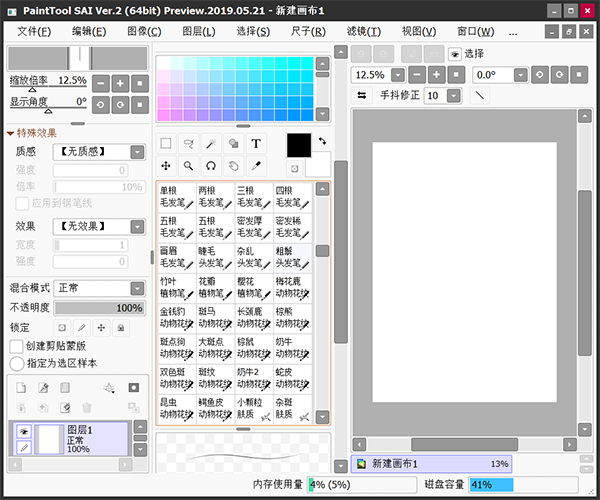Open the 混合模式 dropdown

[100, 288]
